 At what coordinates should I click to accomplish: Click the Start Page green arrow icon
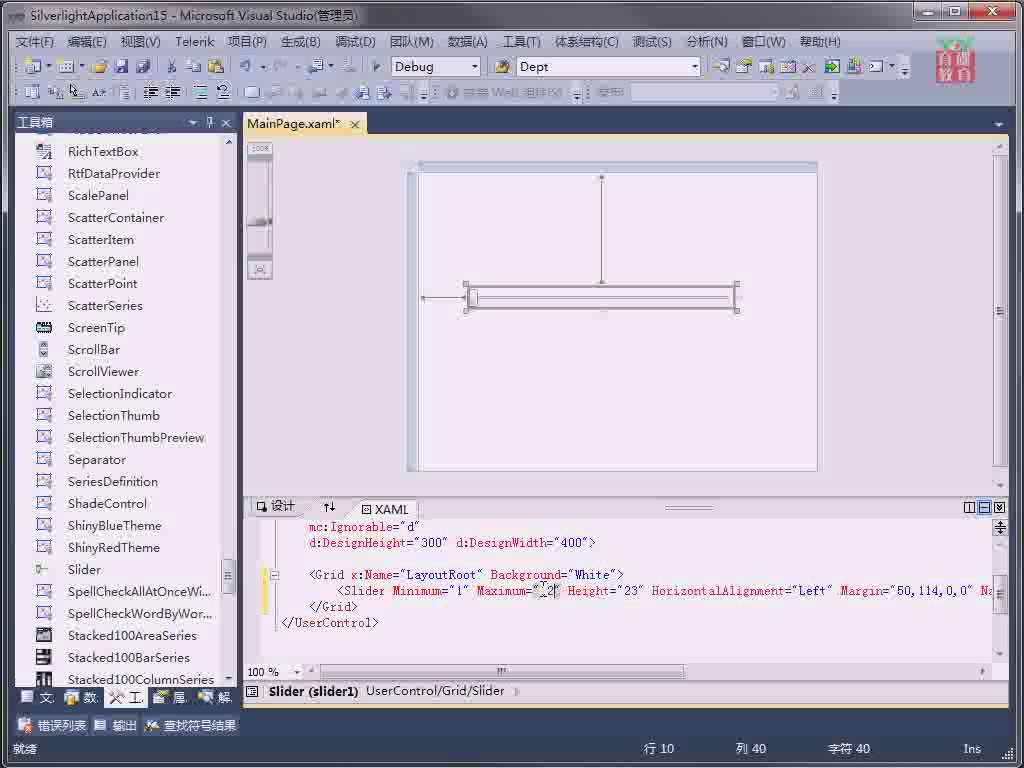(x=831, y=66)
